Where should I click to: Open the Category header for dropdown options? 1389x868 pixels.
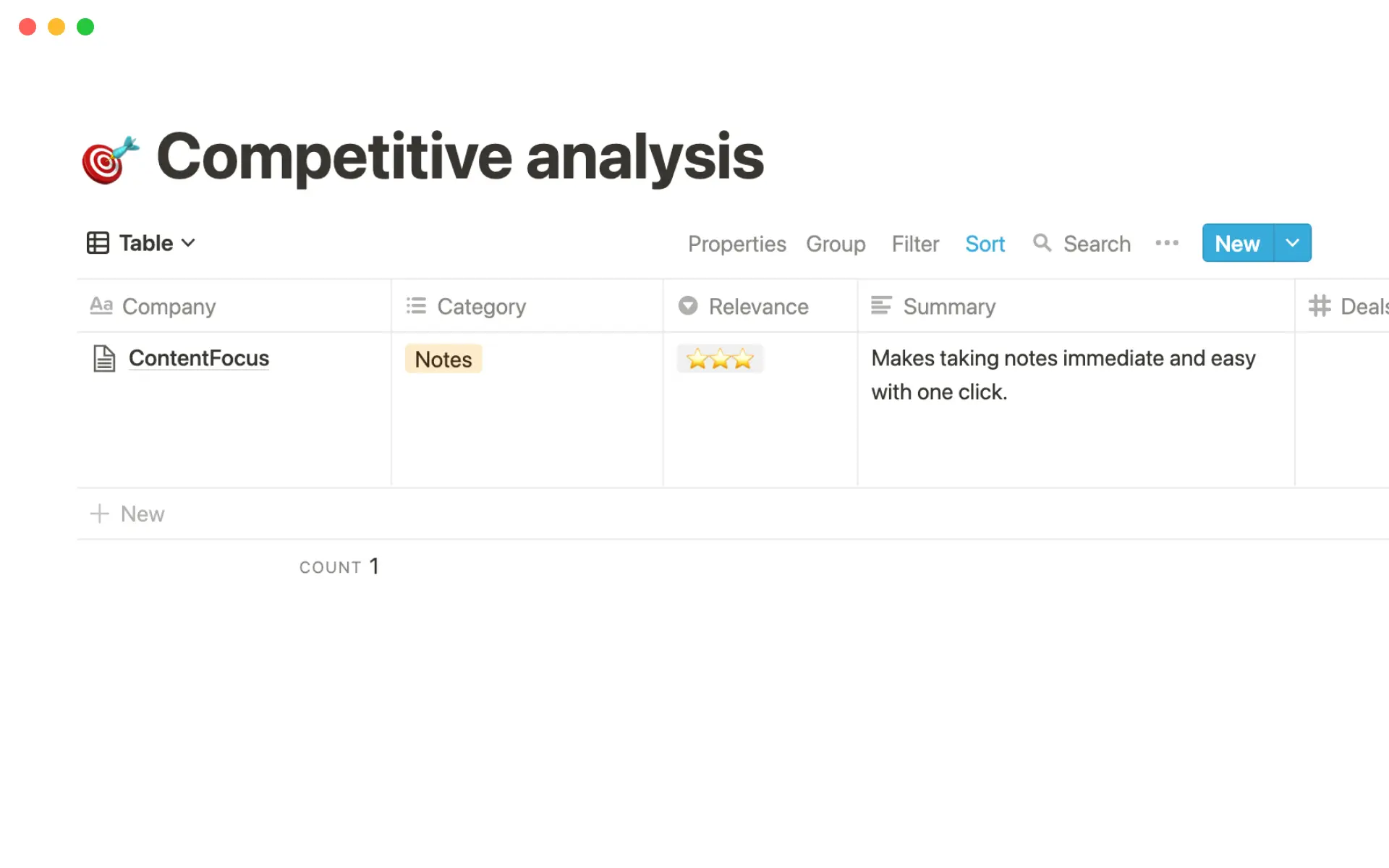pyautogui.click(x=482, y=306)
